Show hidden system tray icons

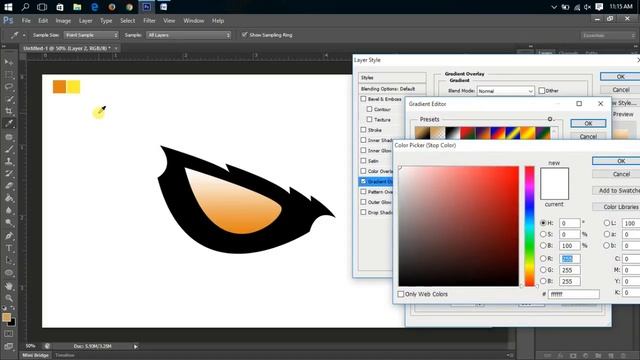[554, 7]
